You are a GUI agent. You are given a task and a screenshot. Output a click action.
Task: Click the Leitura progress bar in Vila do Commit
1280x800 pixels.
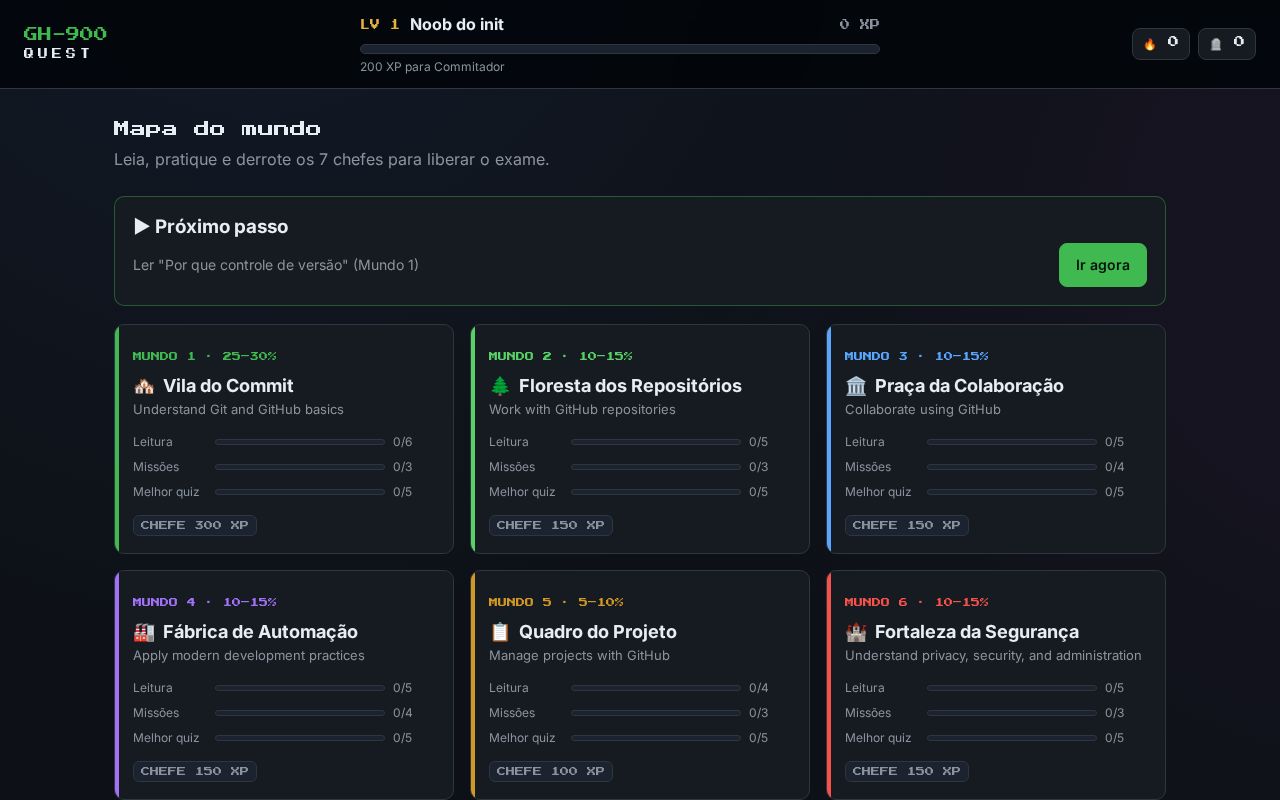(300, 442)
